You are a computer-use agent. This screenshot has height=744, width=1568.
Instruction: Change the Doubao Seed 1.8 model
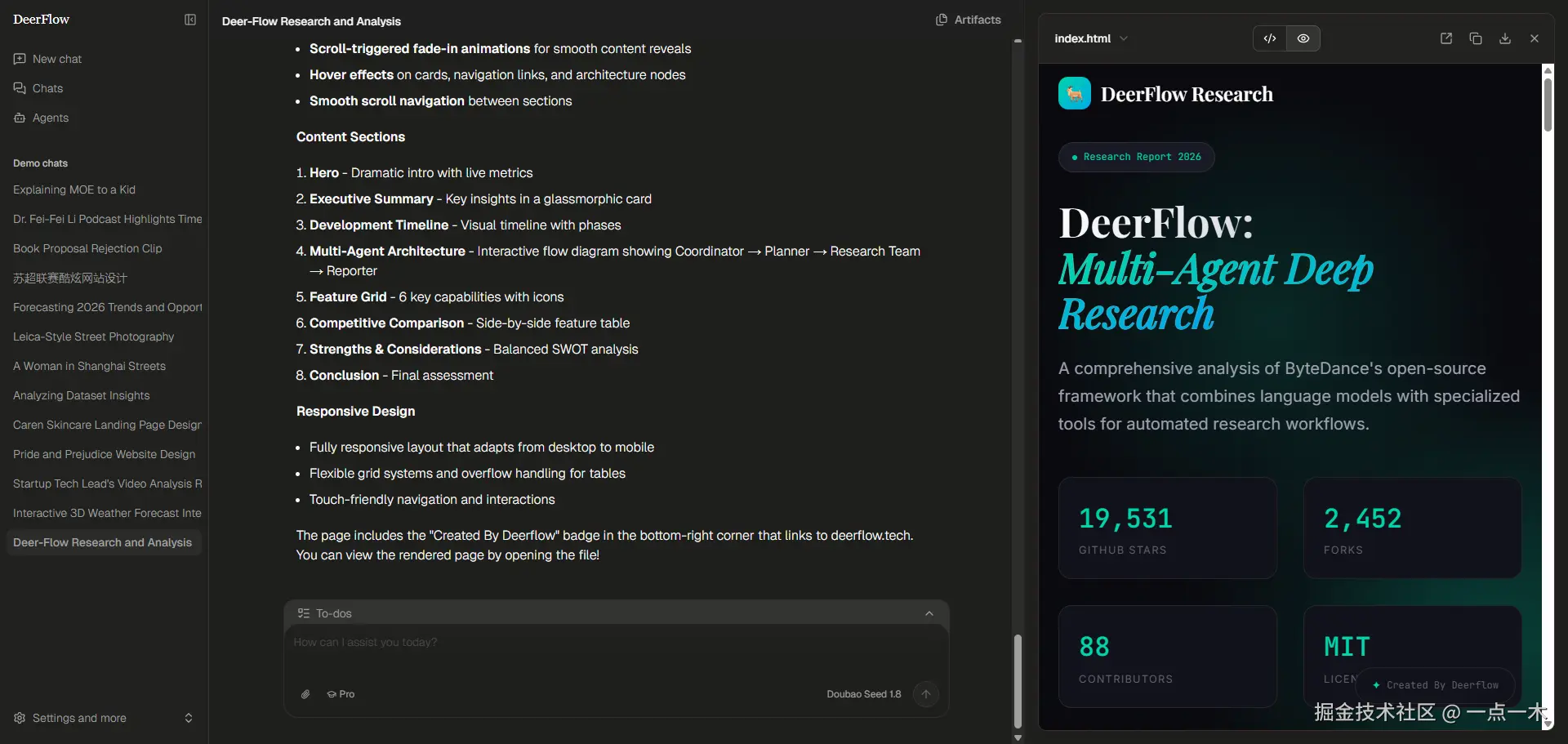pos(864,694)
